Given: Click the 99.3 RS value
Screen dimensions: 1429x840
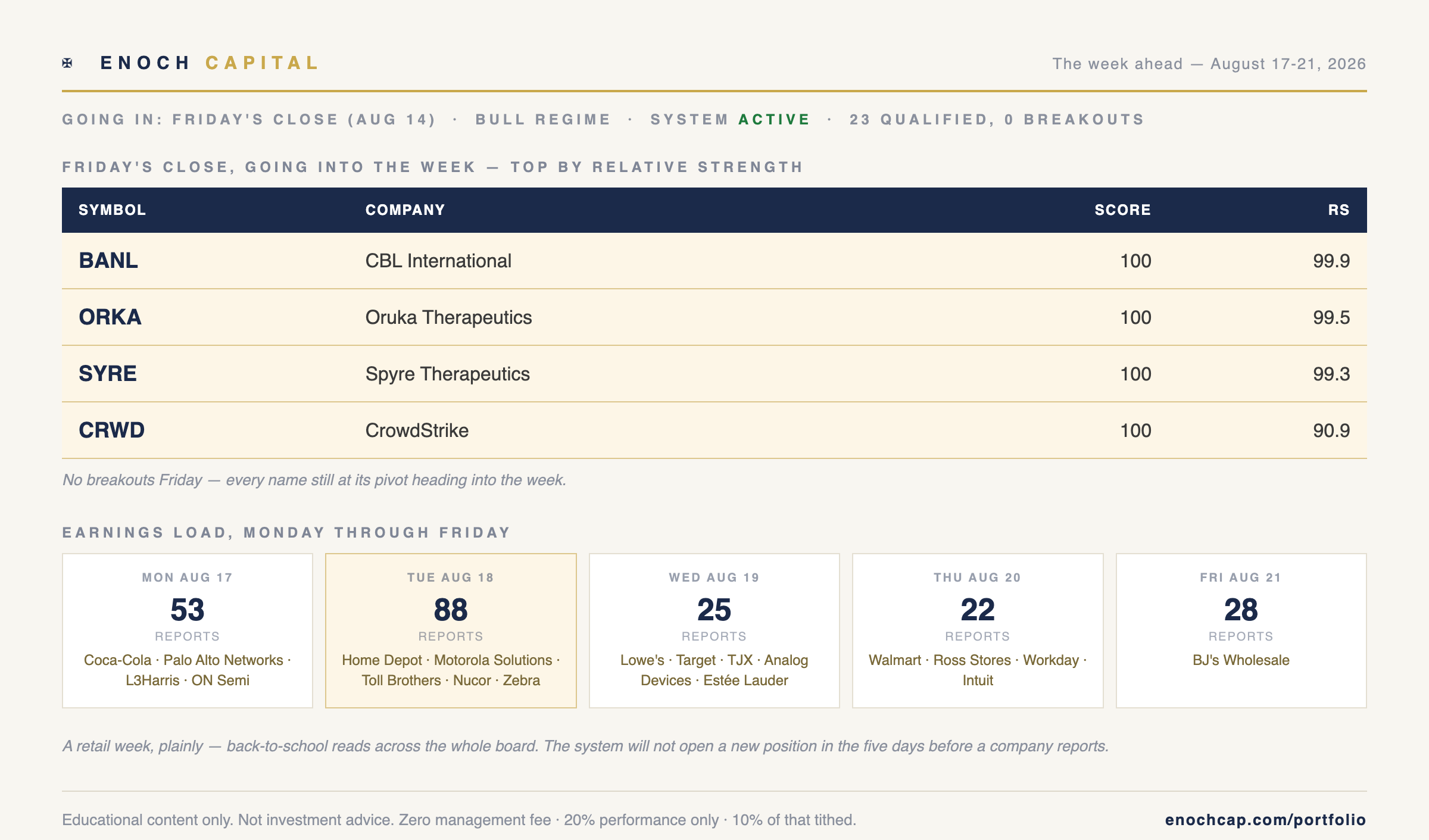Looking at the screenshot, I should coord(1331,374).
